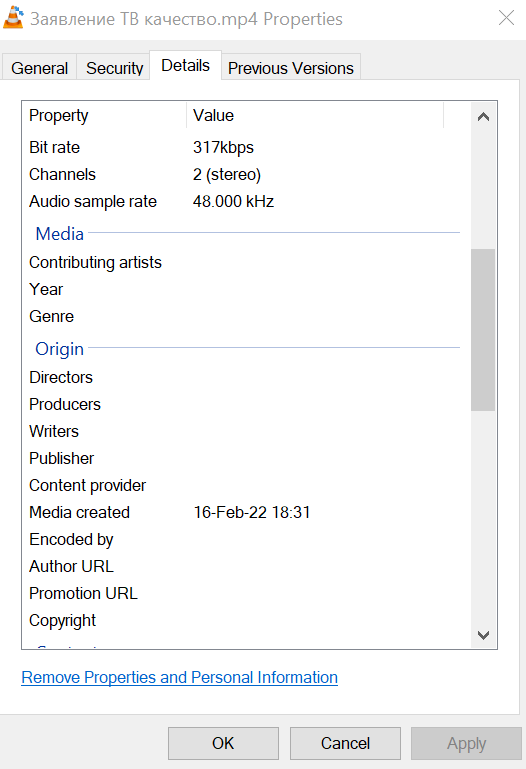Image resolution: width=526 pixels, height=769 pixels.
Task: Select the Publisher property
Action: coord(61,458)
